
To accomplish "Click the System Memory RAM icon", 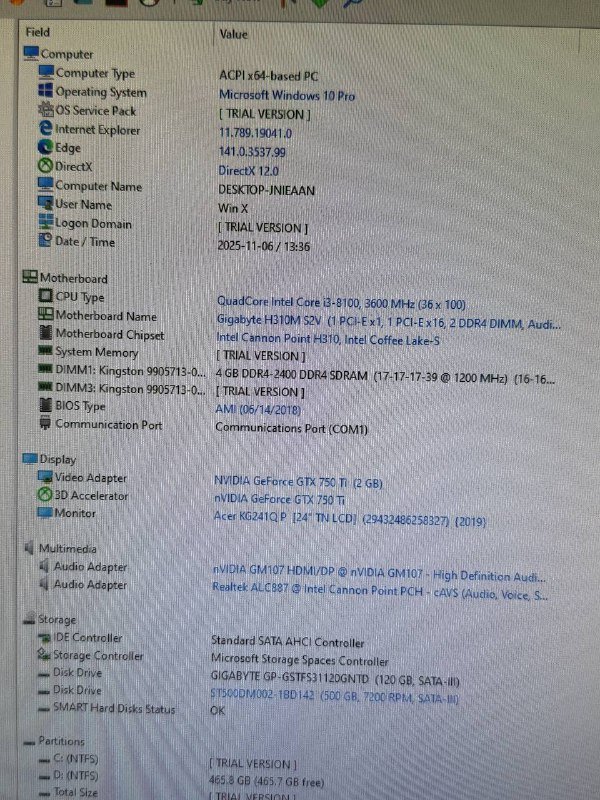I will (x=45, y=351).
